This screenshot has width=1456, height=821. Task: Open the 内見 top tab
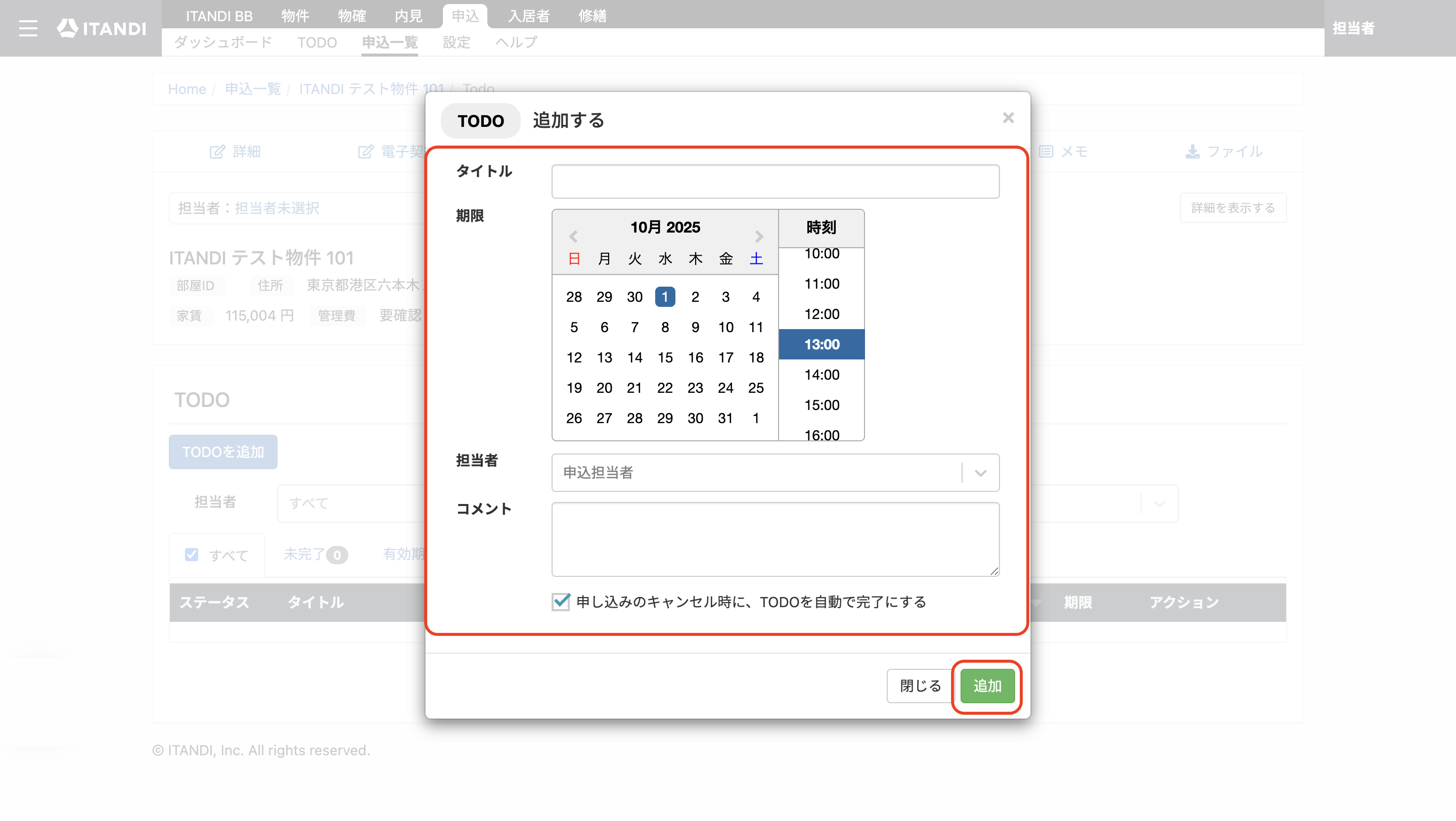tap(408, 16)
